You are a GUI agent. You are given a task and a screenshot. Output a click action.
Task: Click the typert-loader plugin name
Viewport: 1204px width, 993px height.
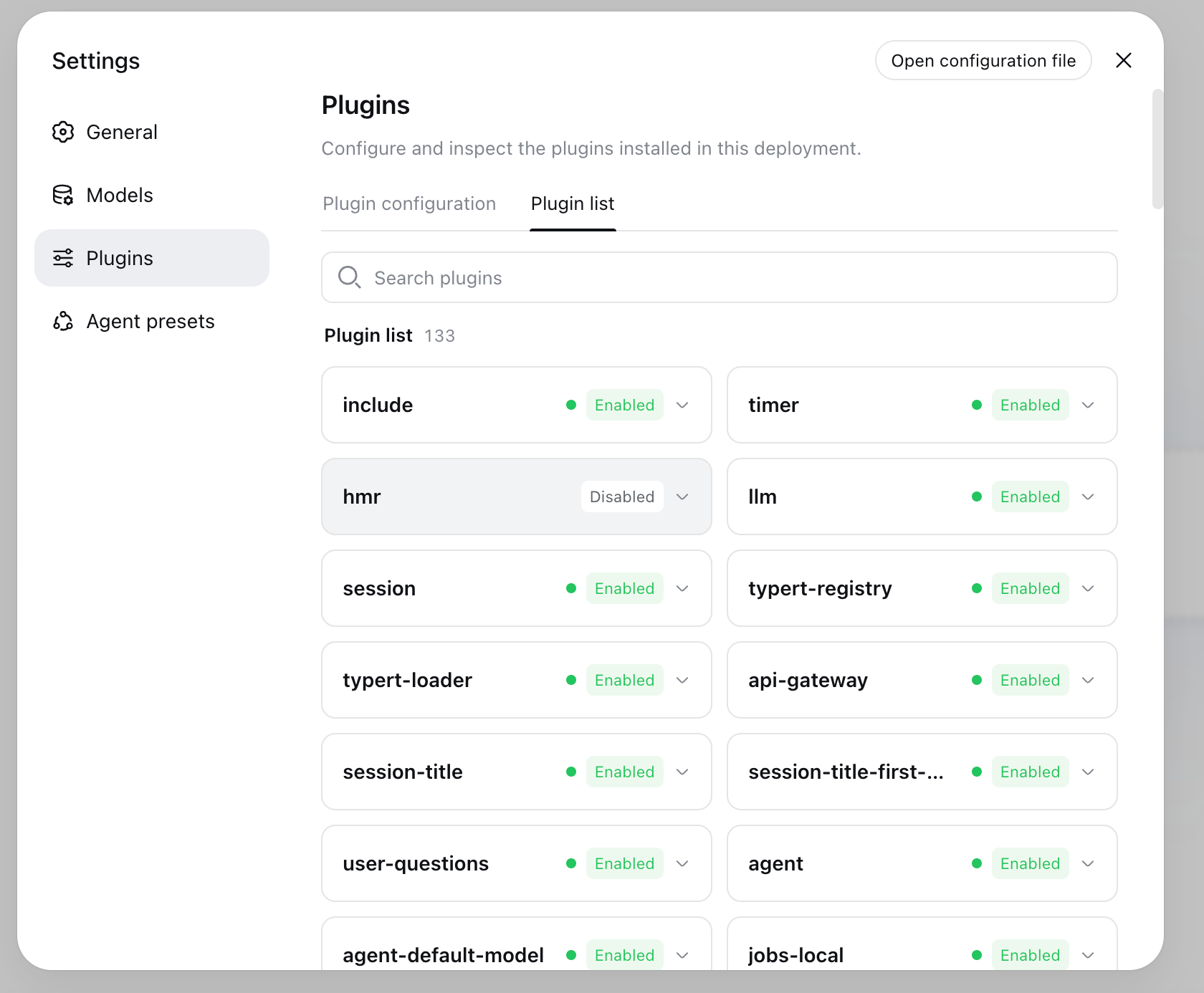(407, 680)
